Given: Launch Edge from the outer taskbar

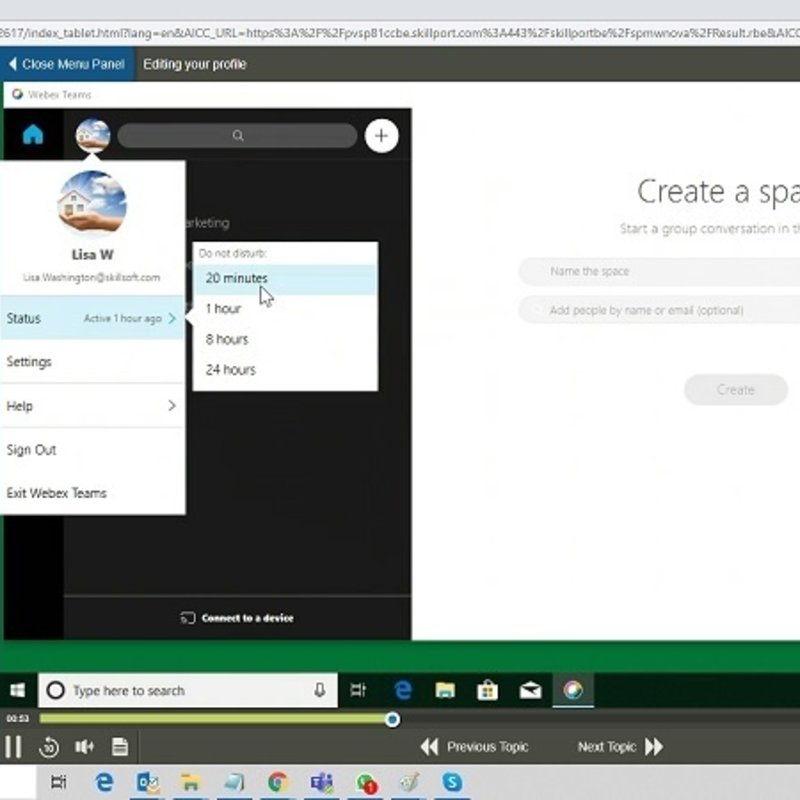Looking at the screenshot, I should 104,782.
